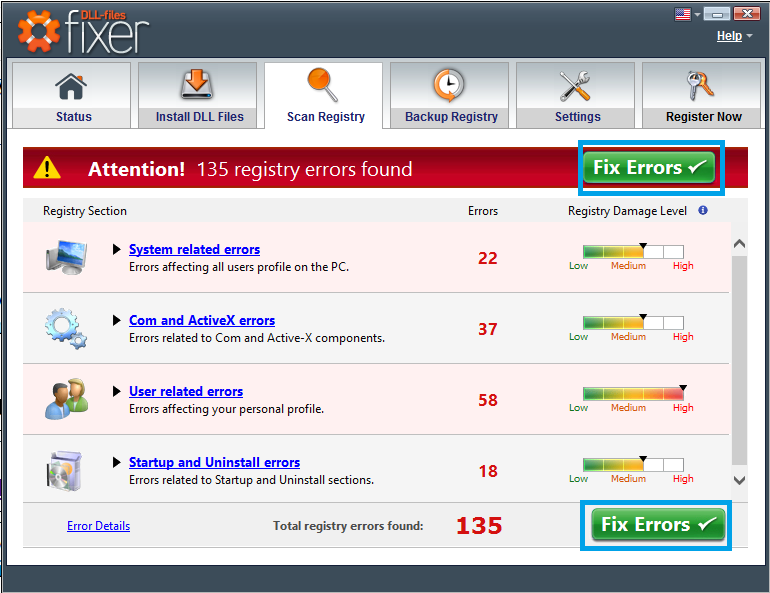Viewport: 770px width, 593px height.
Task: Open the Com and ActiveX errors link
Action: tap(202, 321)
